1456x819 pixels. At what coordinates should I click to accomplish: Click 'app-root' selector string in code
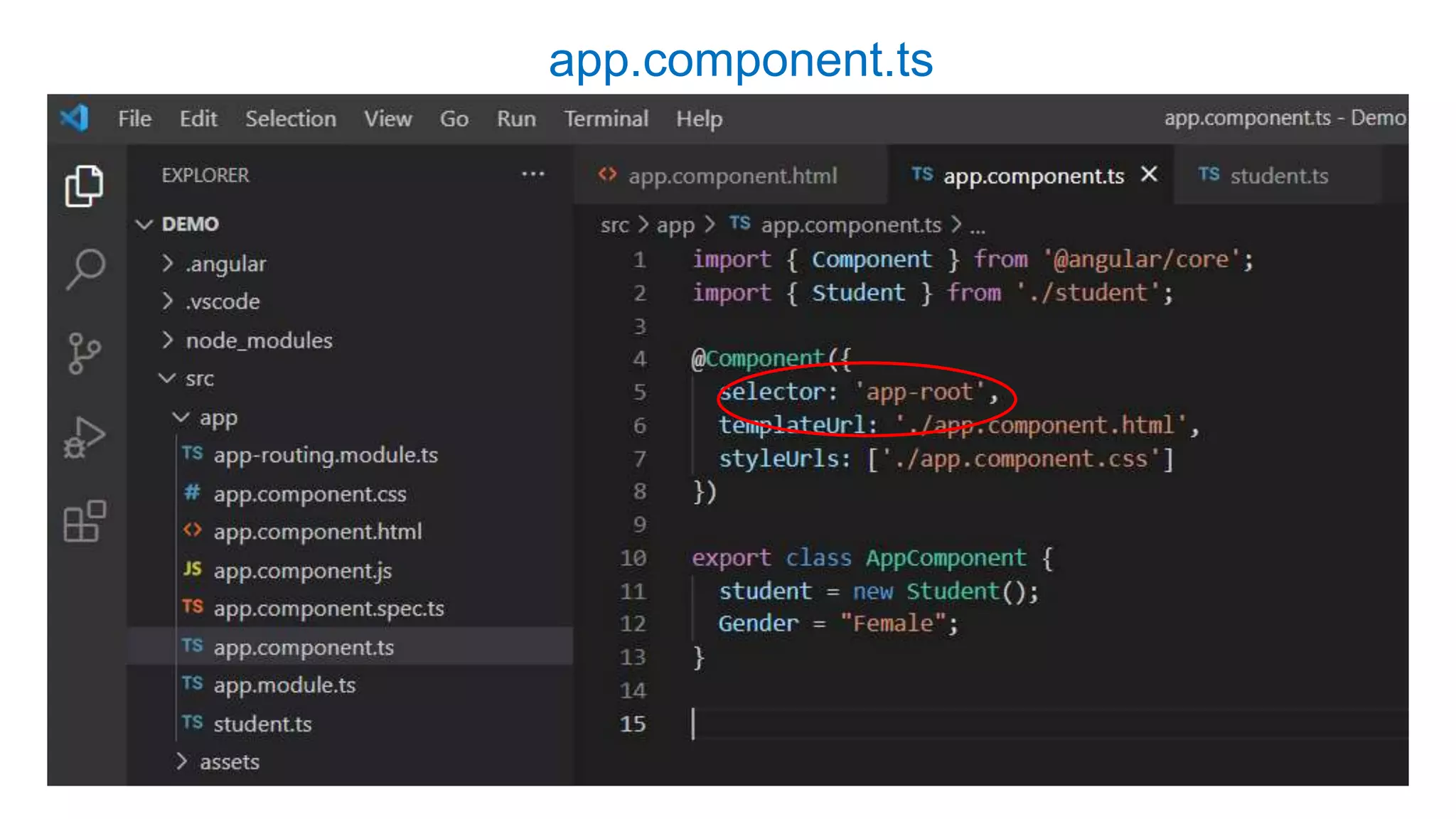pyautogui.click(x=920, y=392)
